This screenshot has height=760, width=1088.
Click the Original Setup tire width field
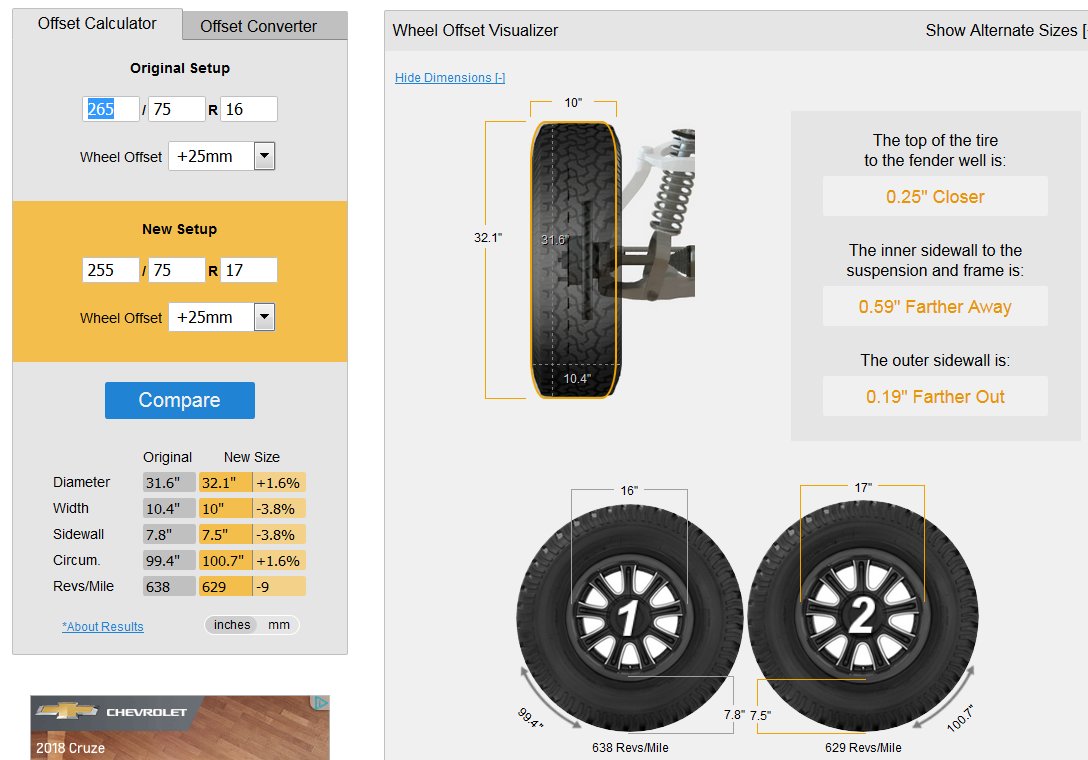pyautogui.click(x=110, y=109)
